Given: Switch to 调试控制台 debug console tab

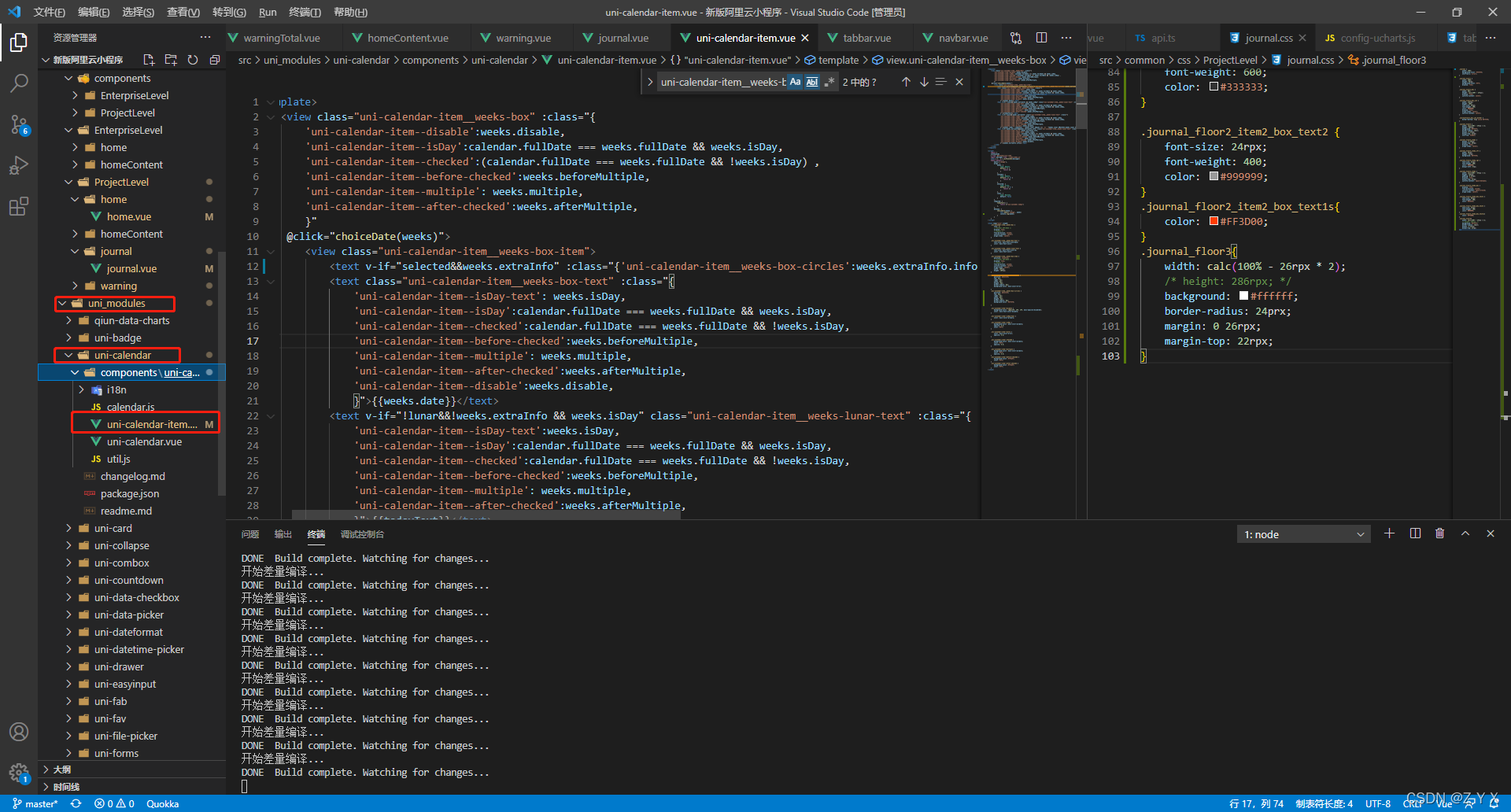Looking at the screenshot, I should coord(362,534).
